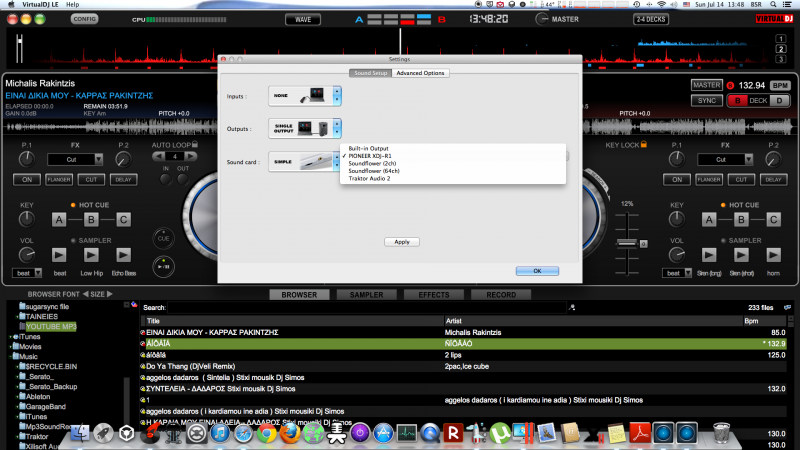Click the left deck play/pause button
800x450 pixels.
point(163,266)
